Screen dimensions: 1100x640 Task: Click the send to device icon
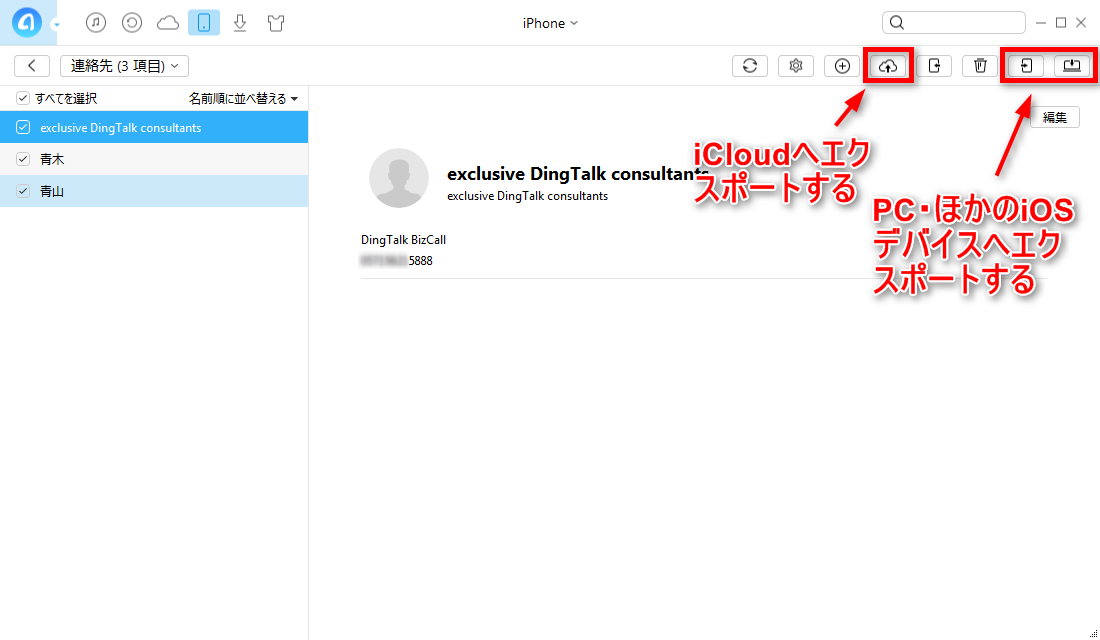tap(934, 65)
